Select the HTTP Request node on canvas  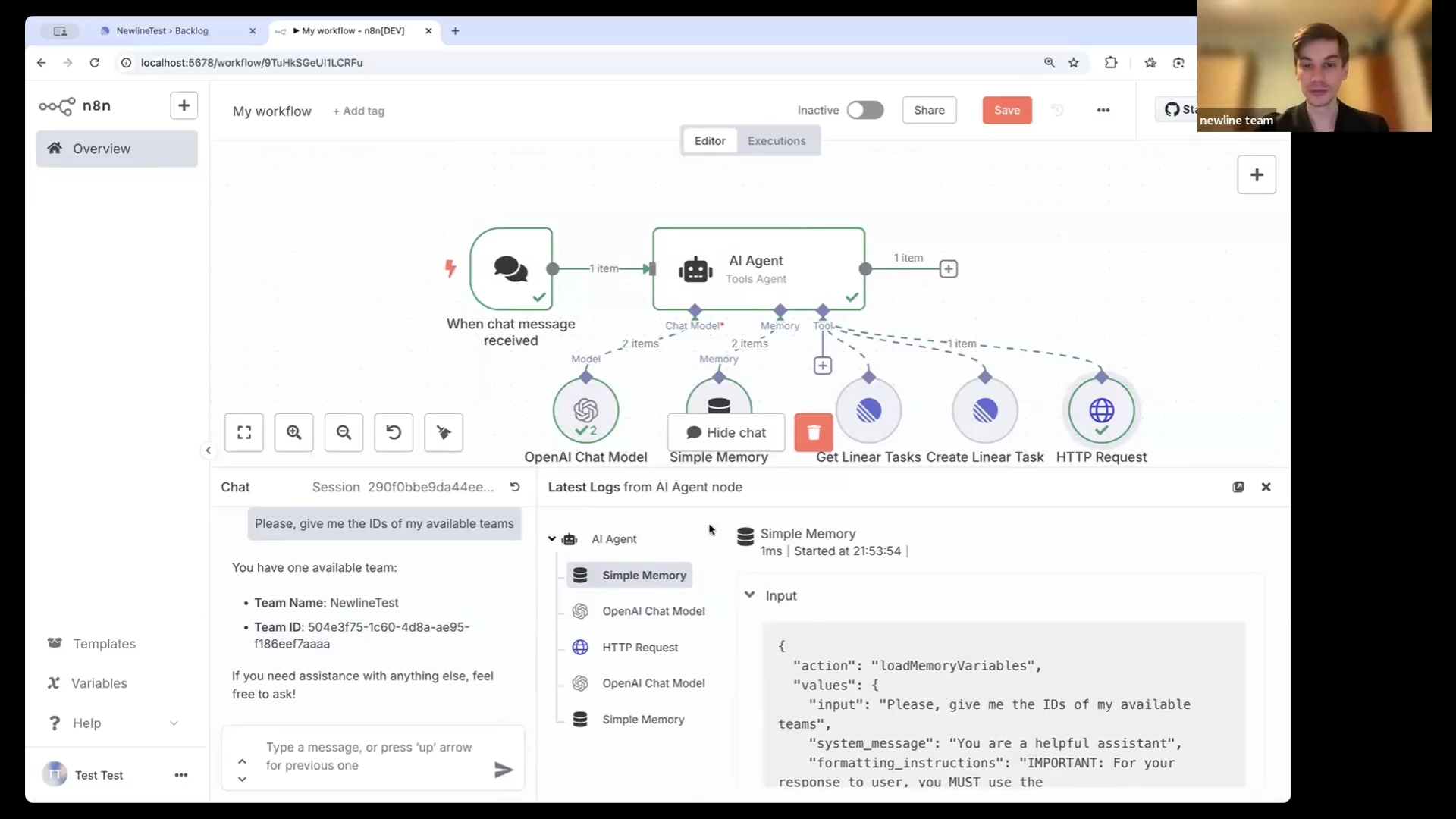pos(1101,410)
